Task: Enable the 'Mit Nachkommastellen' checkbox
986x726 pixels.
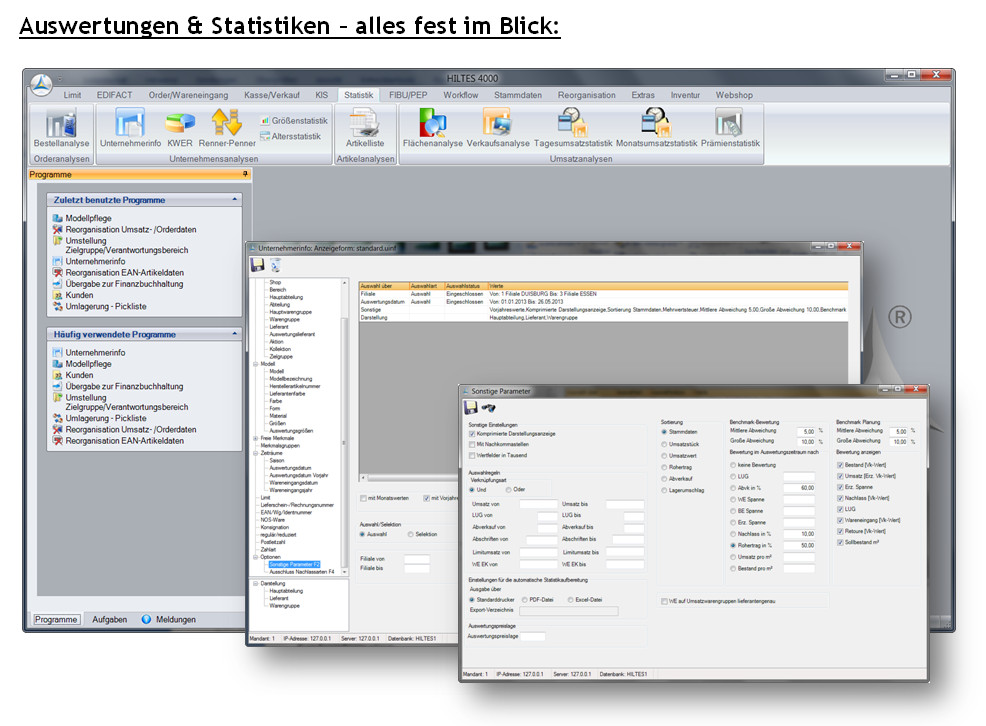Action: (x=472, y=444)
